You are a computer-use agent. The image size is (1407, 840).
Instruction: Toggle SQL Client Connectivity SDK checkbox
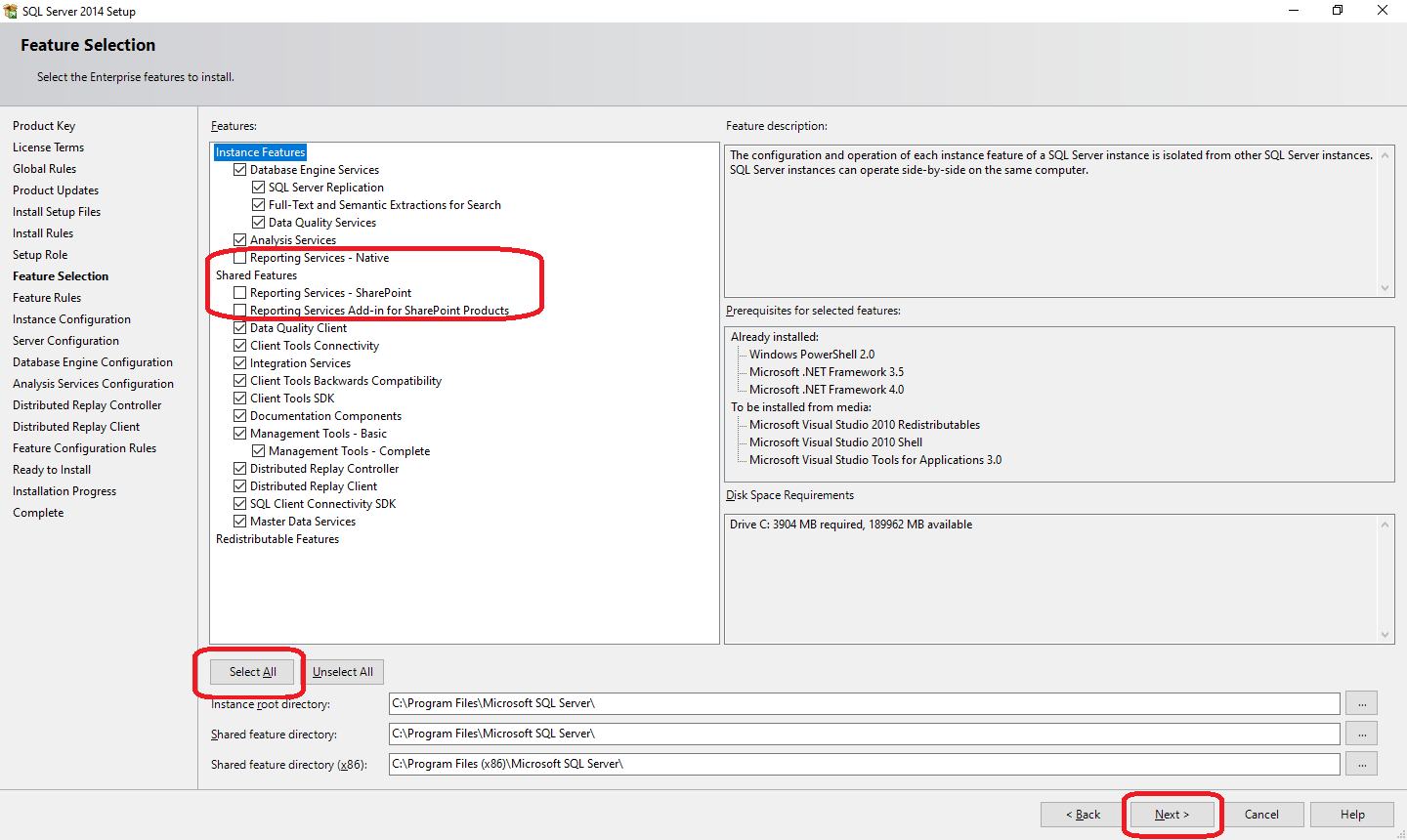pyautogui.click(x=239, y=504)
